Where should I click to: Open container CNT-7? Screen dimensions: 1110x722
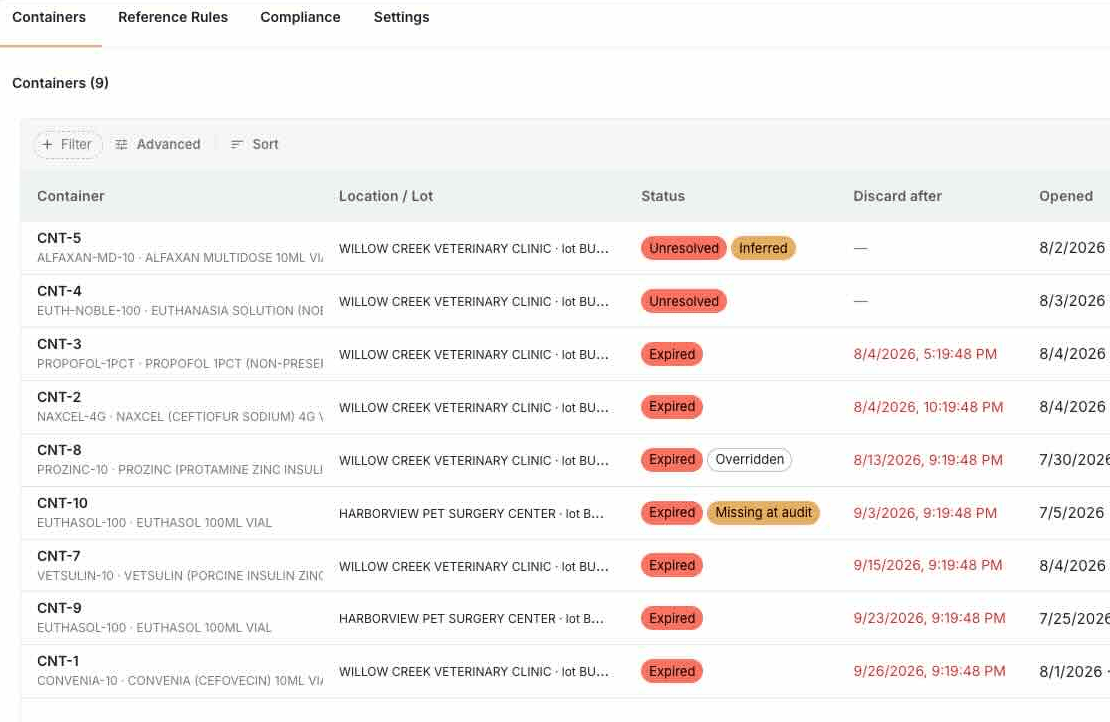[x=59, y=556]
